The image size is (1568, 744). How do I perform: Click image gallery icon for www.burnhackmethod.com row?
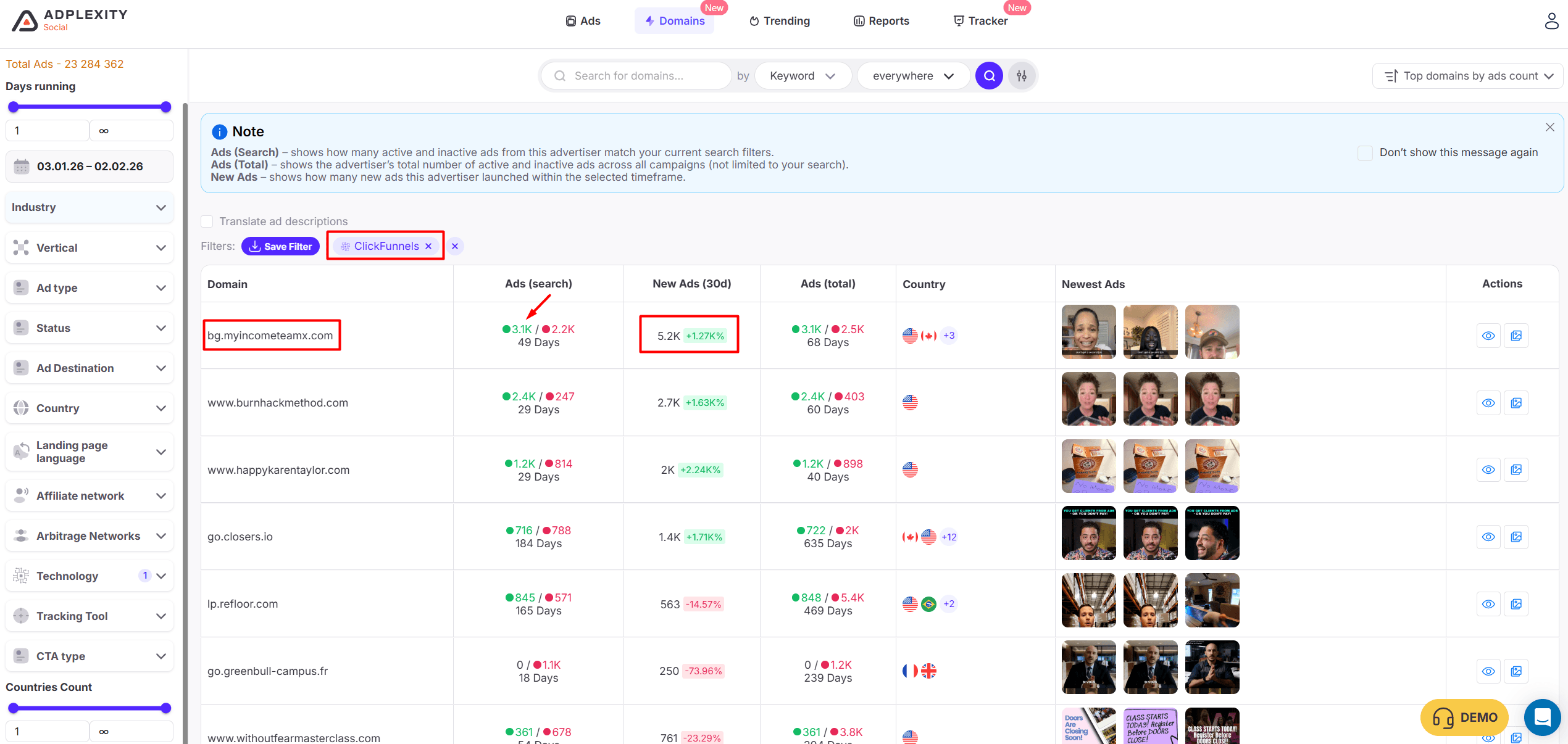[1516, 403]
